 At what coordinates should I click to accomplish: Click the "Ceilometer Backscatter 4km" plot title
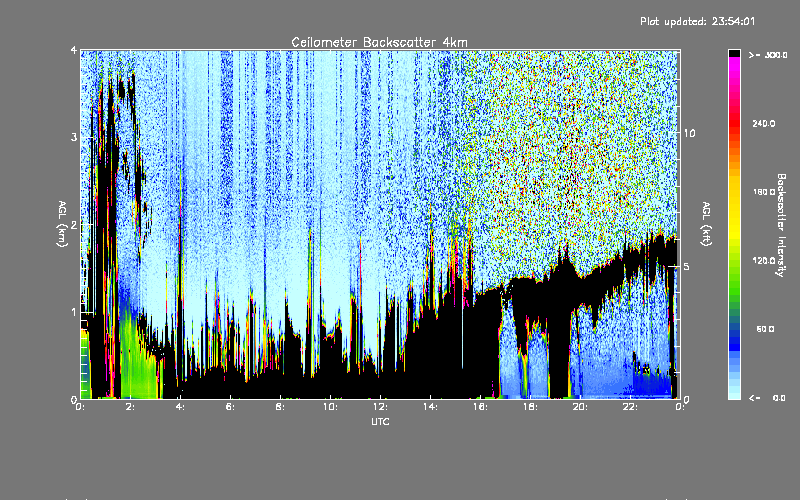pyautogui.click(x=379, y=42)
